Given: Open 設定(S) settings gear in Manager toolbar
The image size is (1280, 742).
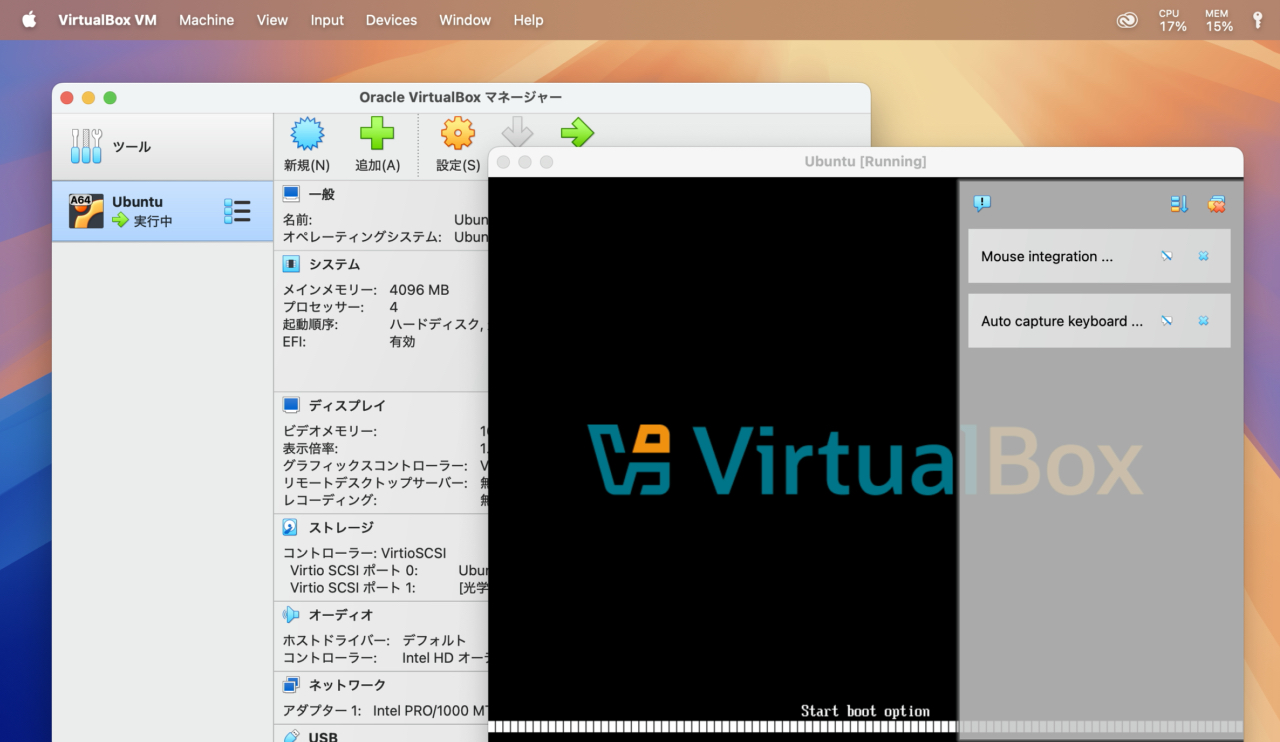Looking at the screenshot, I should [458, 144].
